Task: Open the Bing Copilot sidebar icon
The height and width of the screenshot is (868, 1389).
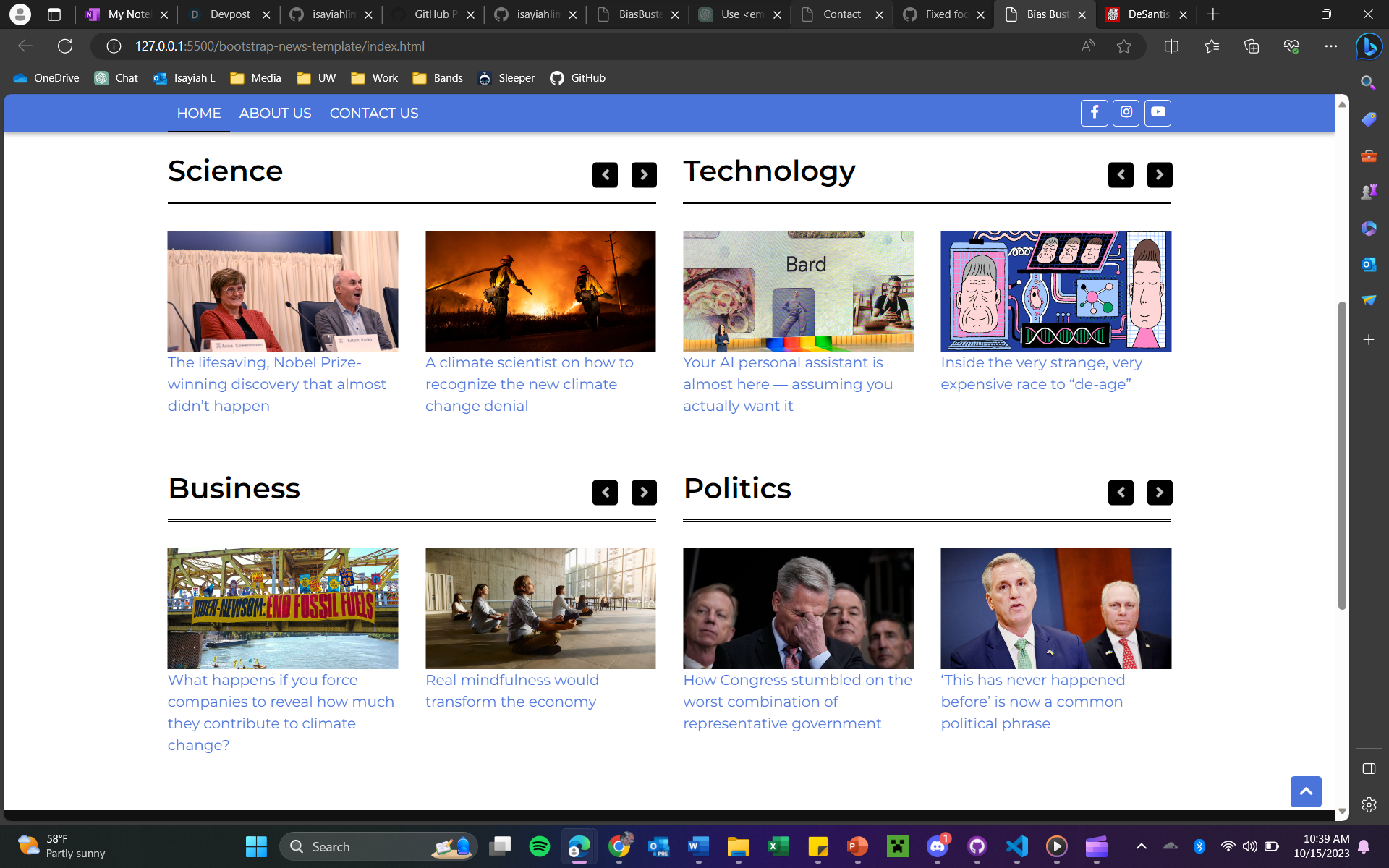Action: (1368, 46)
